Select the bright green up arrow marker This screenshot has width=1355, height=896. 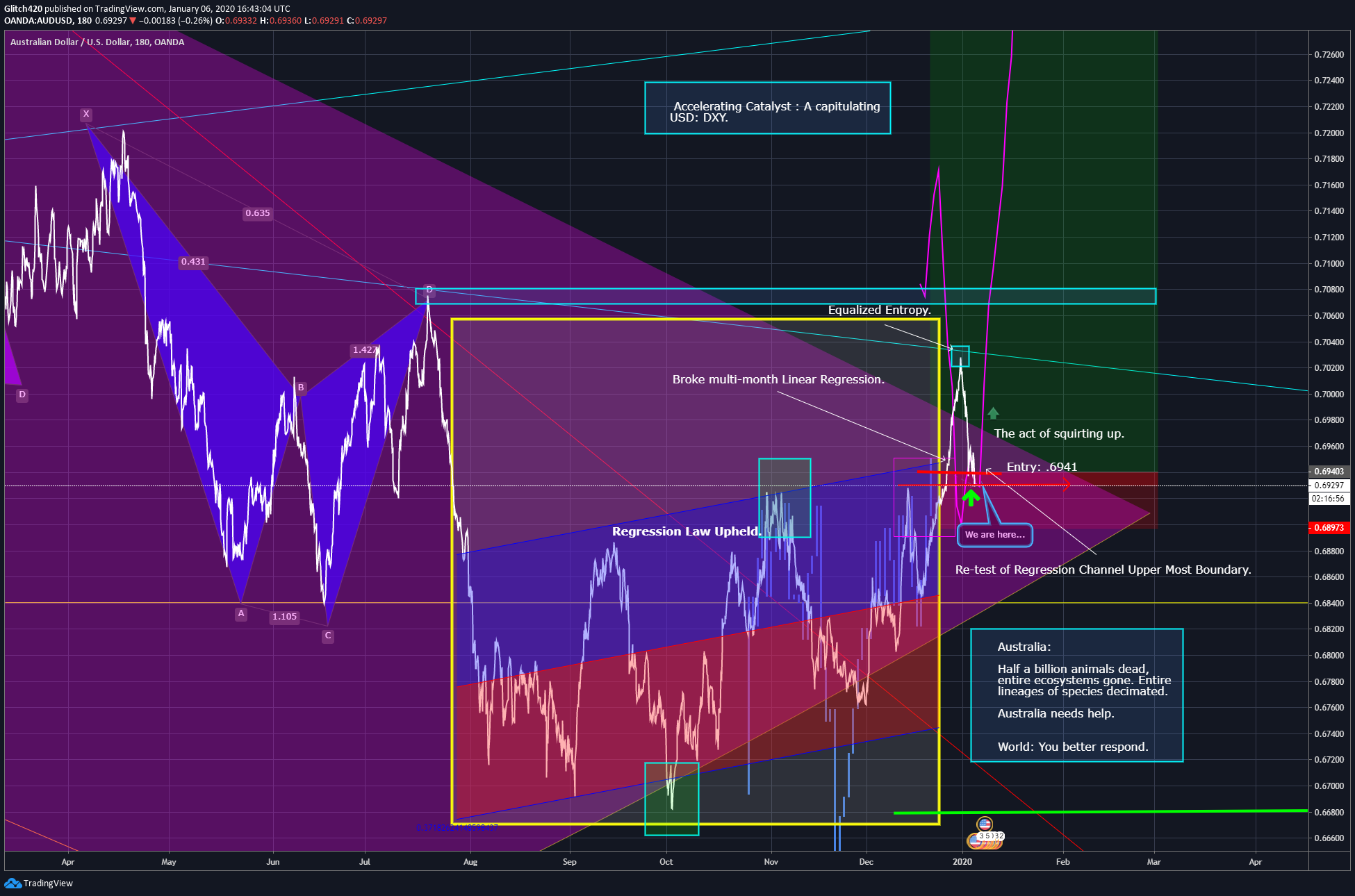(971, 497)
